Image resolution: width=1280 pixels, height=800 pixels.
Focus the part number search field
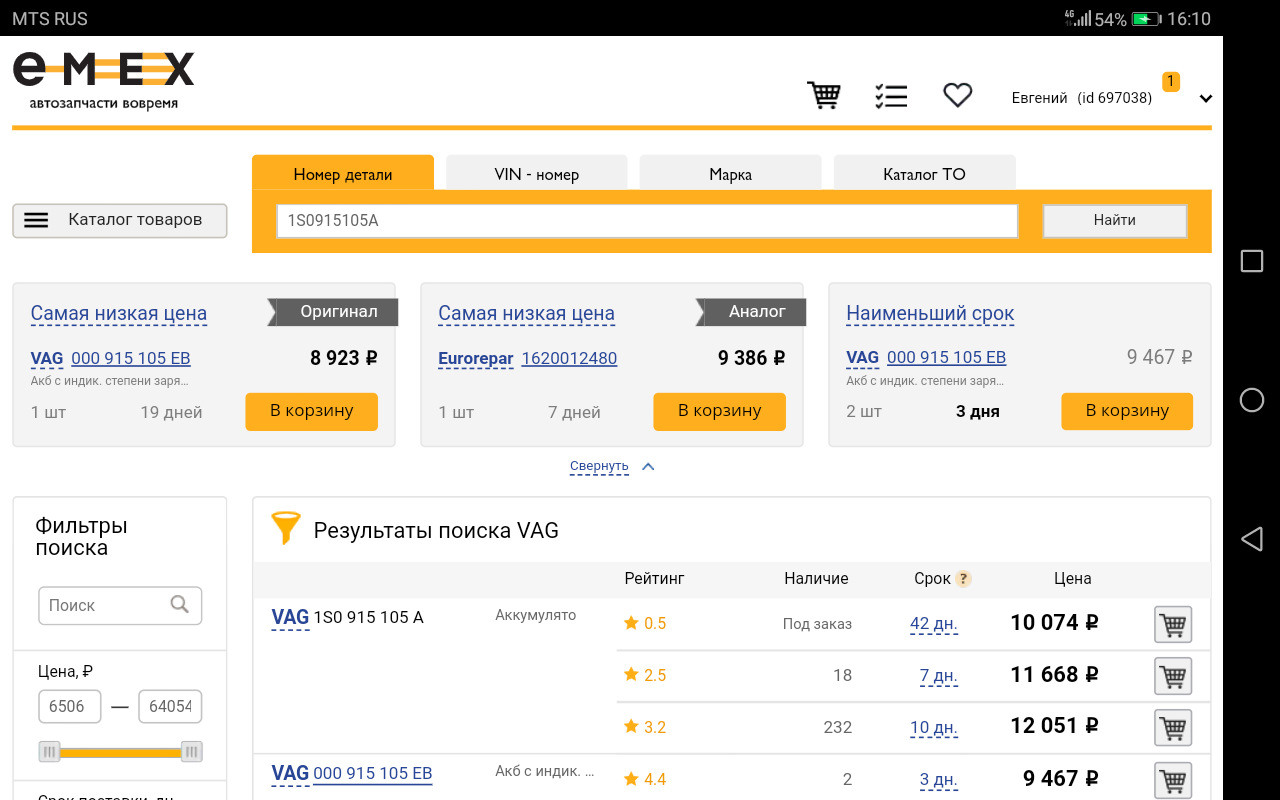[646, 221]
